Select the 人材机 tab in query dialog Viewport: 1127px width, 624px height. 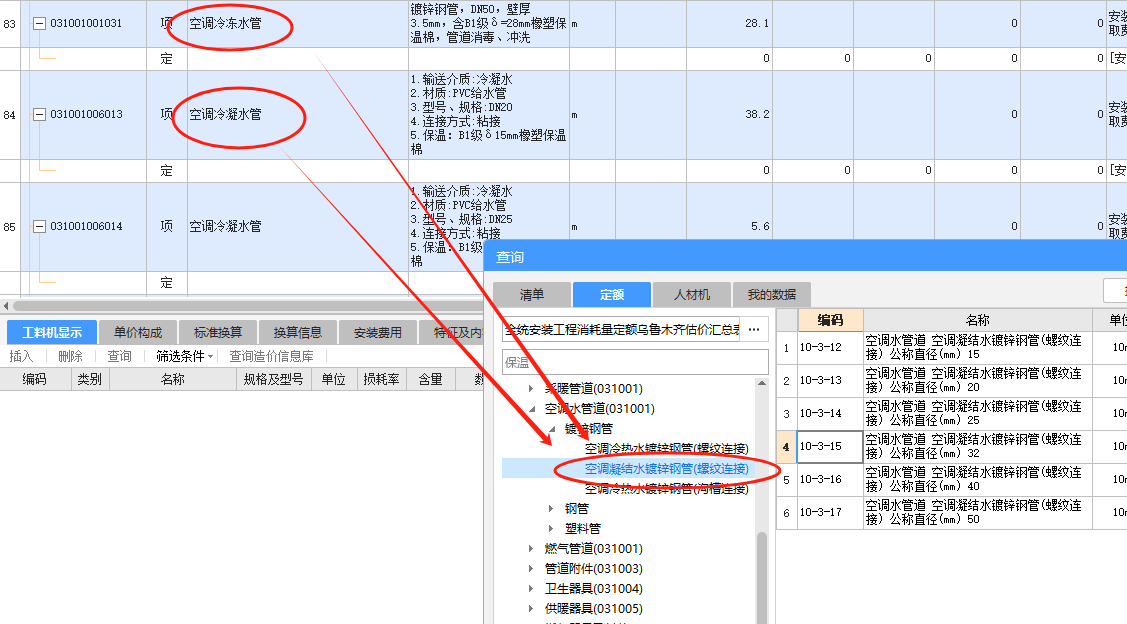(x=691, y=295)
